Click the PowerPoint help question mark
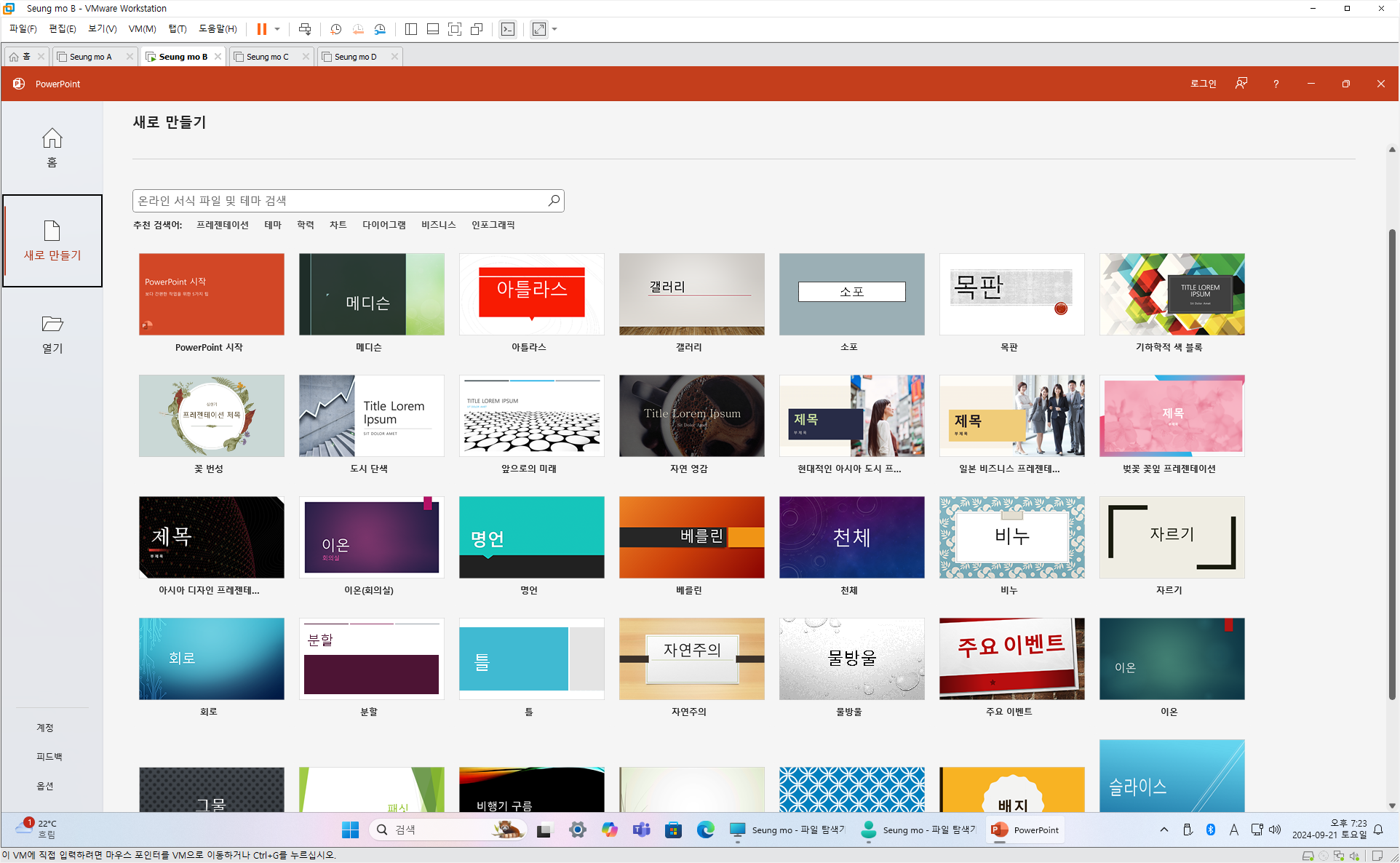The image size is (1400, 863). [x=1276, y=84]
